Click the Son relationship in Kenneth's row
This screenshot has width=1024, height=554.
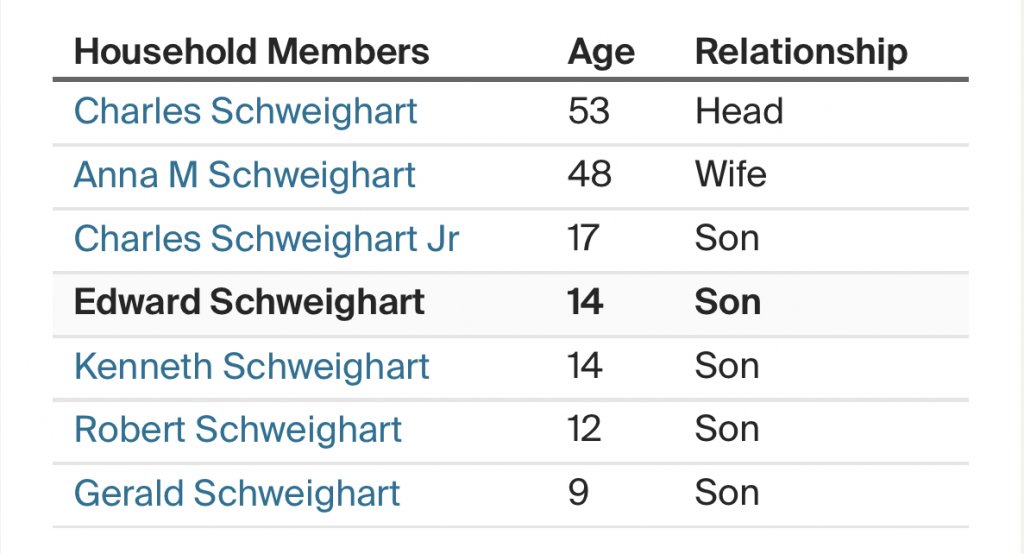(x=727, y=366)
